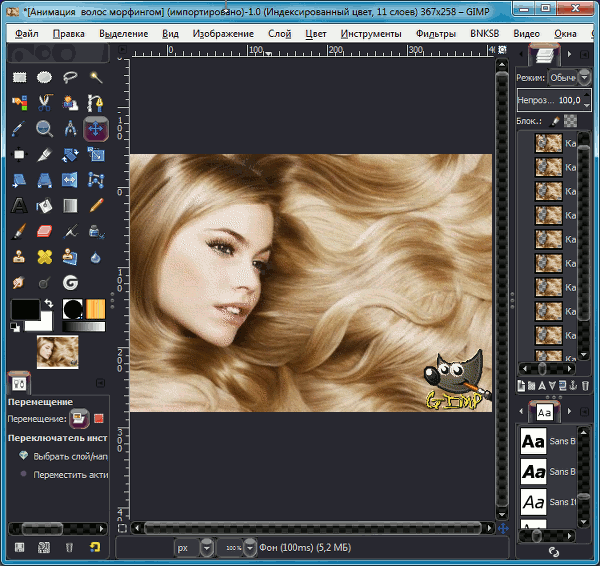Toggle move-layer mode button next to Перемещение
Image resolution: width=600 pixels, height=566 pixels.
(78, 419)
